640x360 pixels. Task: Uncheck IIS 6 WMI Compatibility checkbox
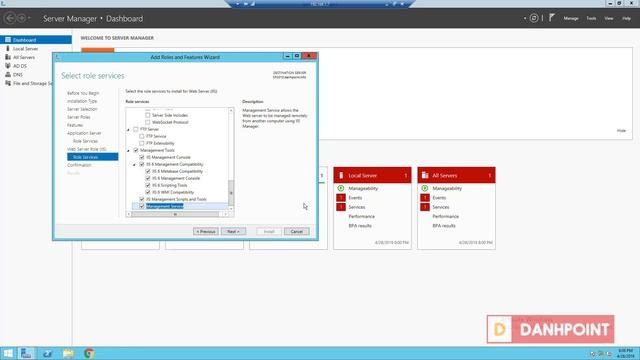(148, 192)
